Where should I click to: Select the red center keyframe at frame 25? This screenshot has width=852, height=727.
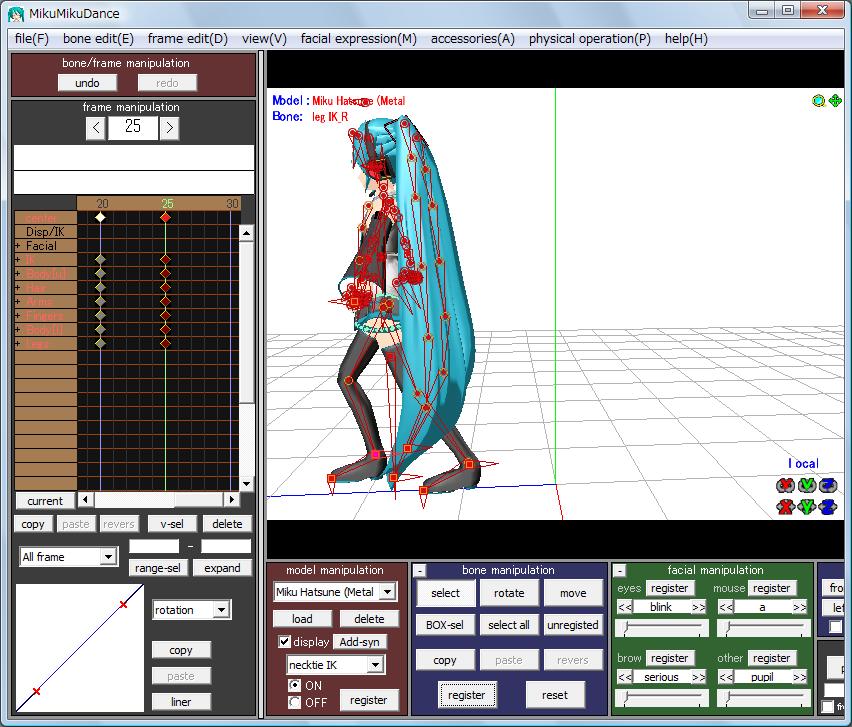165,217
